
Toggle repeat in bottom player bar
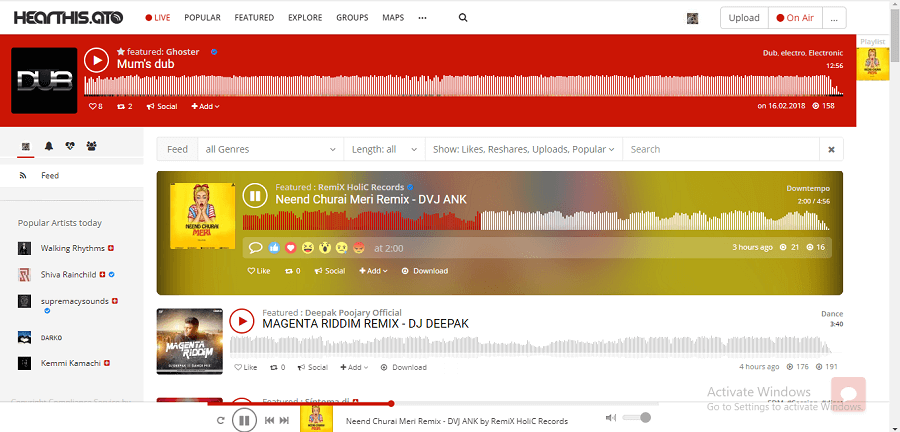220,421
